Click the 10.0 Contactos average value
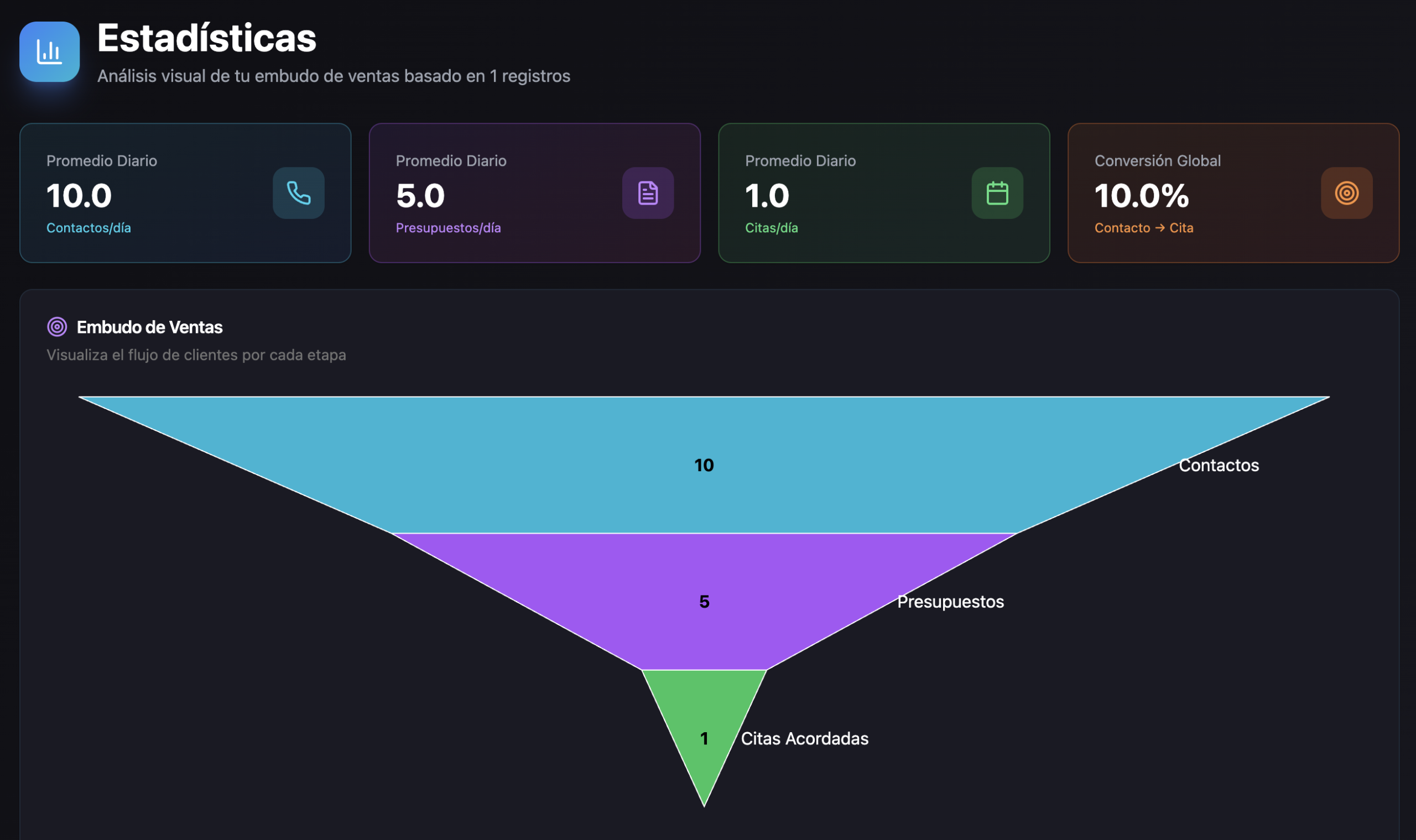1416x840 pixels. tap(79, 195)
